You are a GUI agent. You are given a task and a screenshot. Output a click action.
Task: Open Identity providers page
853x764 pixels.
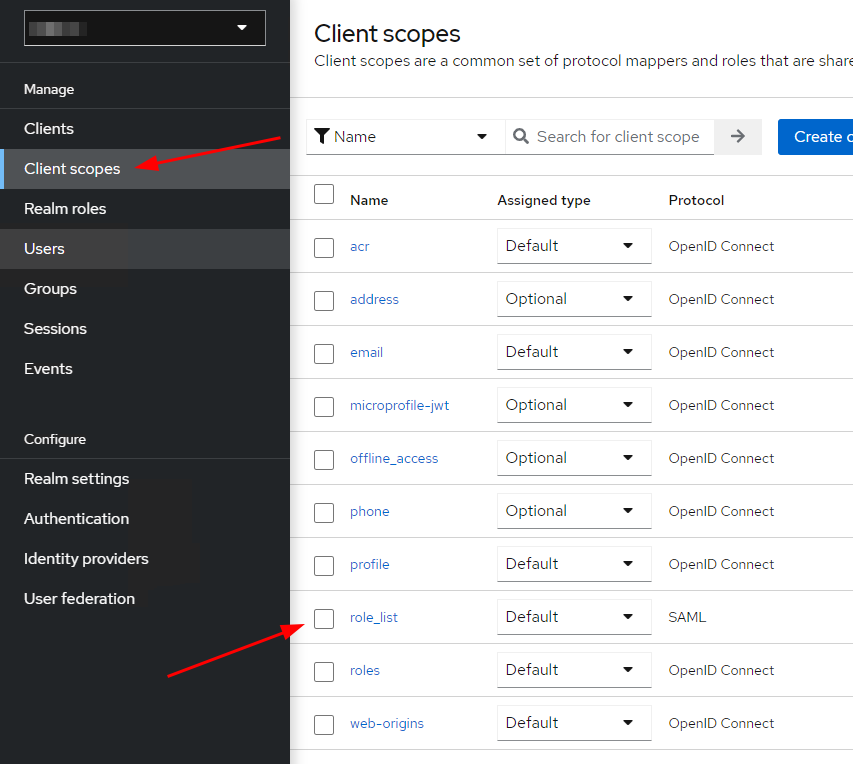[x=86, y=559]
